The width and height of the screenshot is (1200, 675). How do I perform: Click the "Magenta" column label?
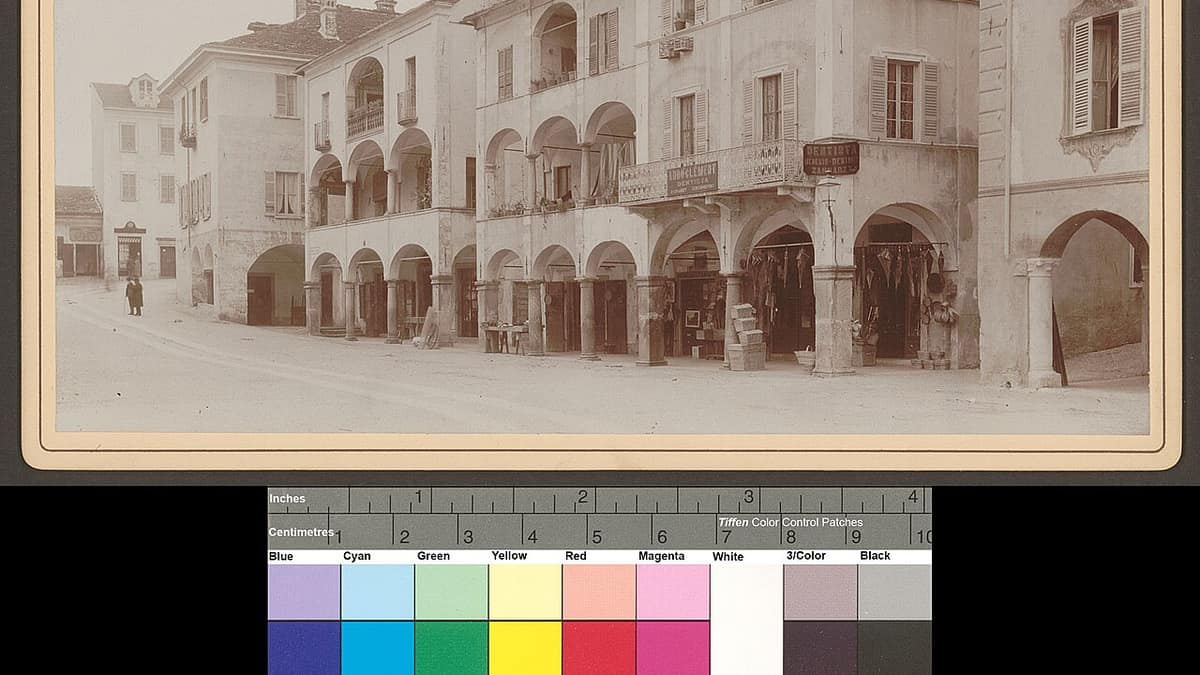coord(661,556)
